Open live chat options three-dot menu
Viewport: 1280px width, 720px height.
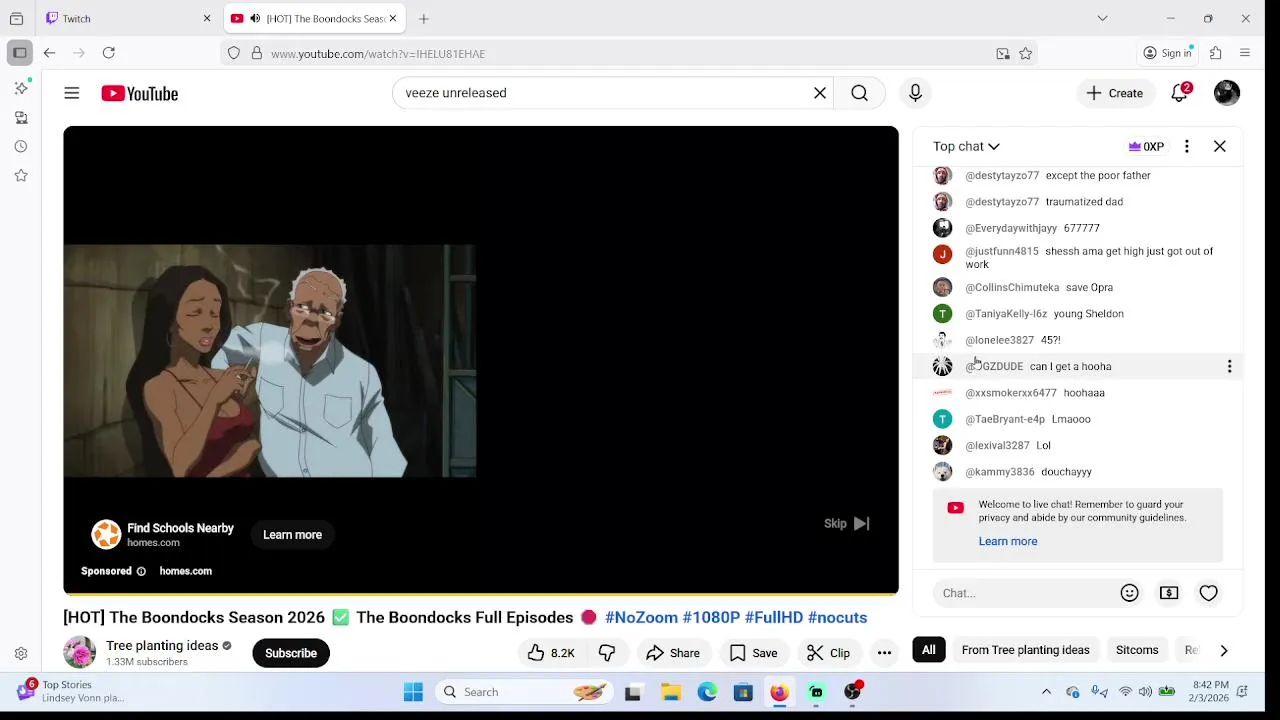(x=1187, y=146)
